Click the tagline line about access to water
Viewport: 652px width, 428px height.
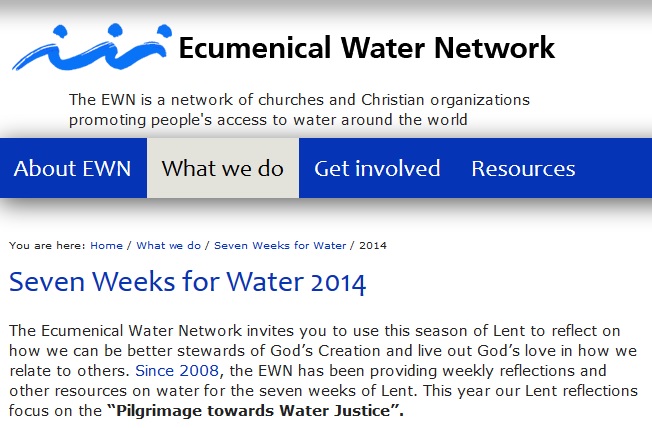coord(268,120)
